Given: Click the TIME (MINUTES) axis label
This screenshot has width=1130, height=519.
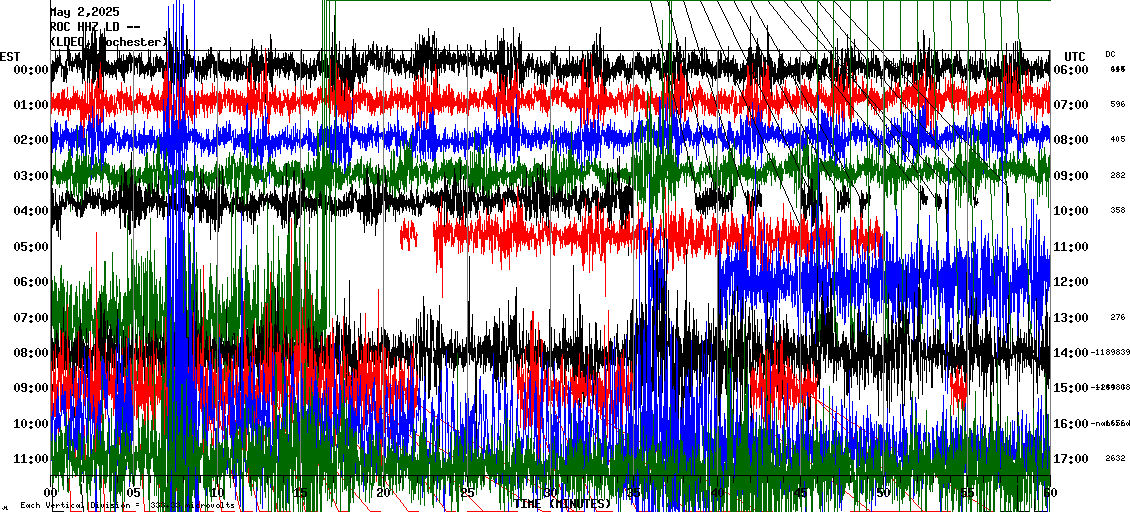Looking at the screenshot, I should point(562,504).
